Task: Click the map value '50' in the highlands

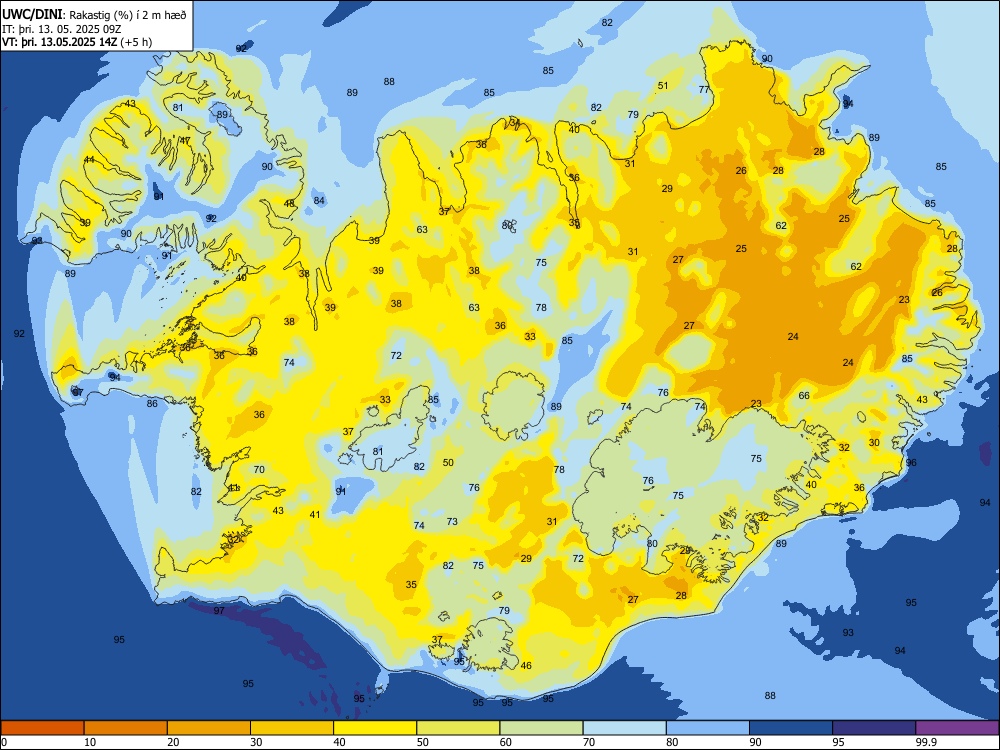Action: (448, 462)
